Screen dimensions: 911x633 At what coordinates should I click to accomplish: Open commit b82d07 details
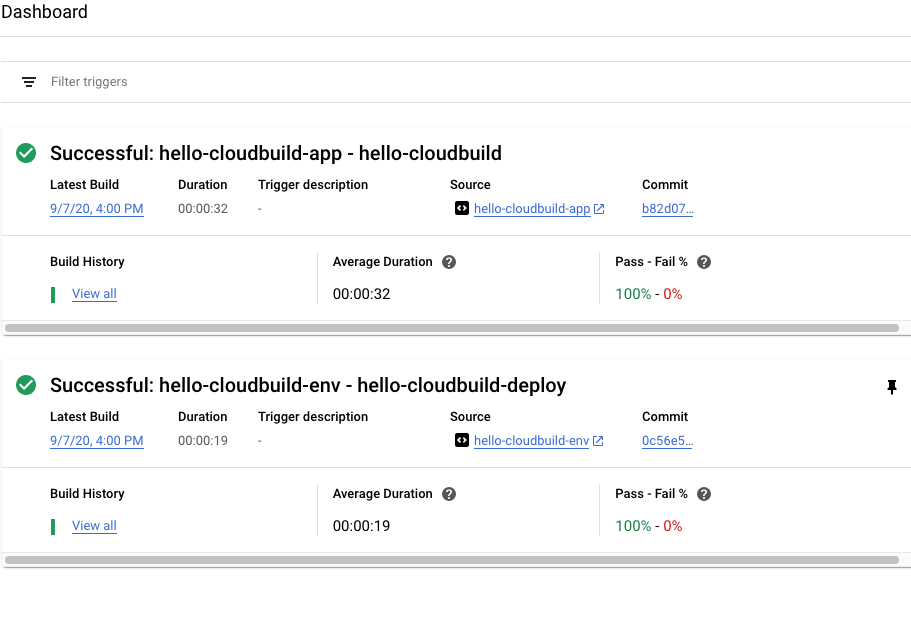pyautogui.click(x=667, y=209)
